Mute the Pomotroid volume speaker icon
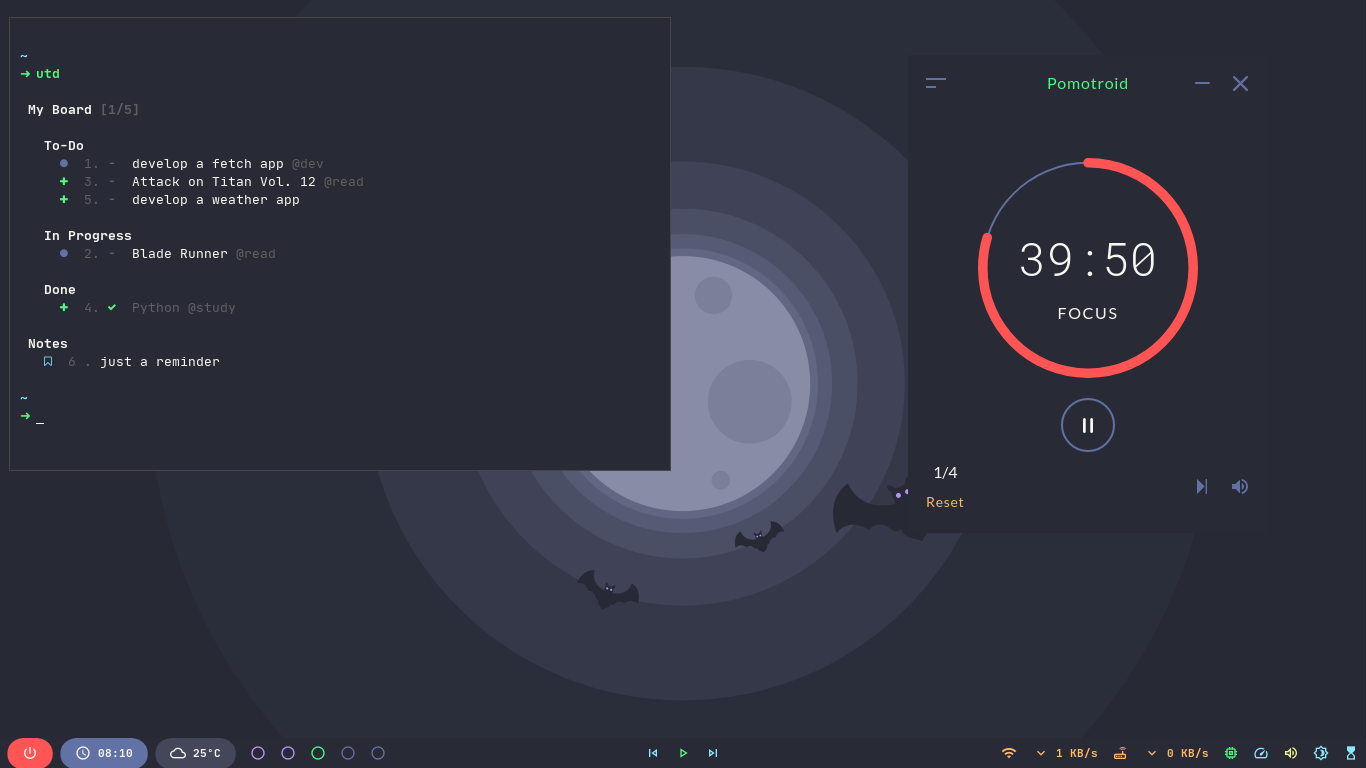This screenshot has height=768, width=1366. click(1240, 486)
